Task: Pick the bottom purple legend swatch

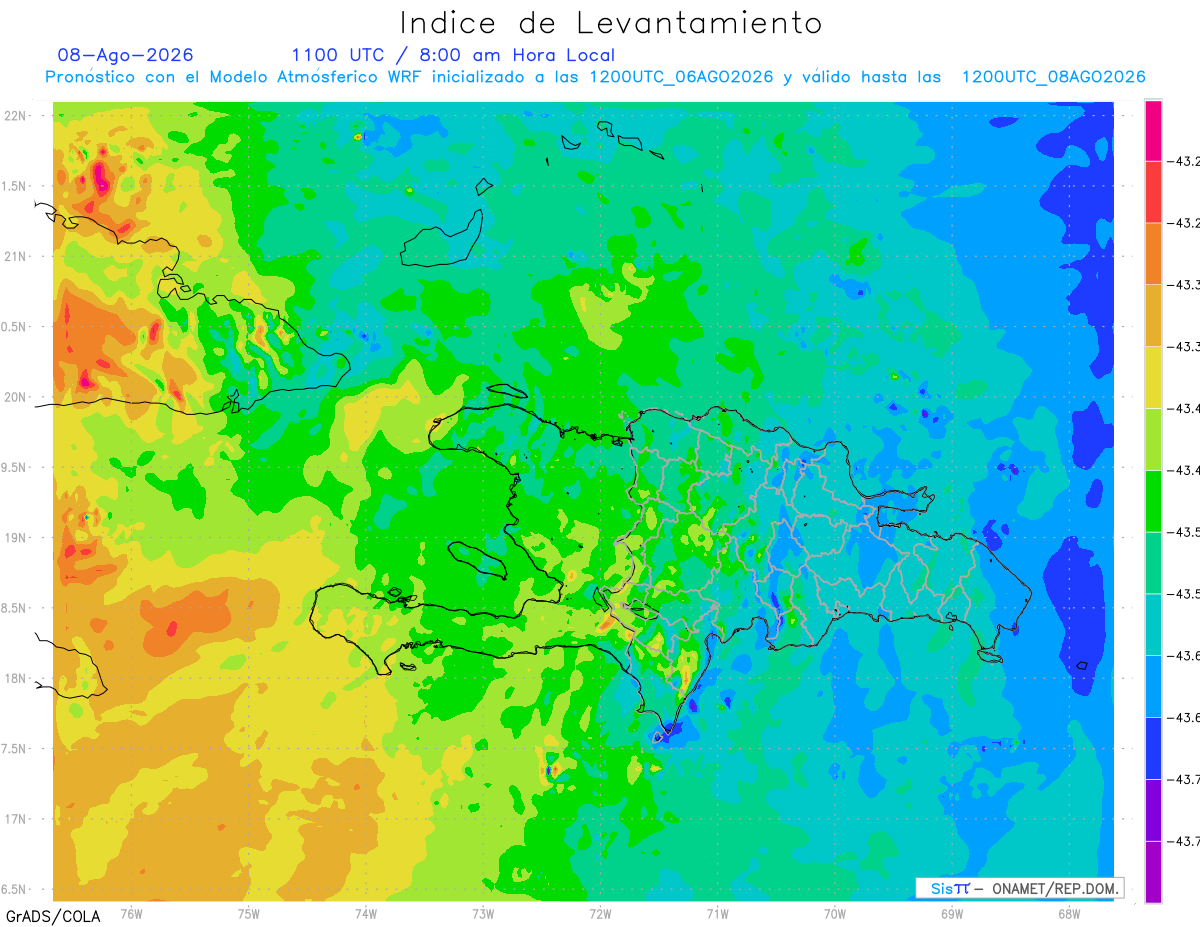Action: tap(1153, 871)
